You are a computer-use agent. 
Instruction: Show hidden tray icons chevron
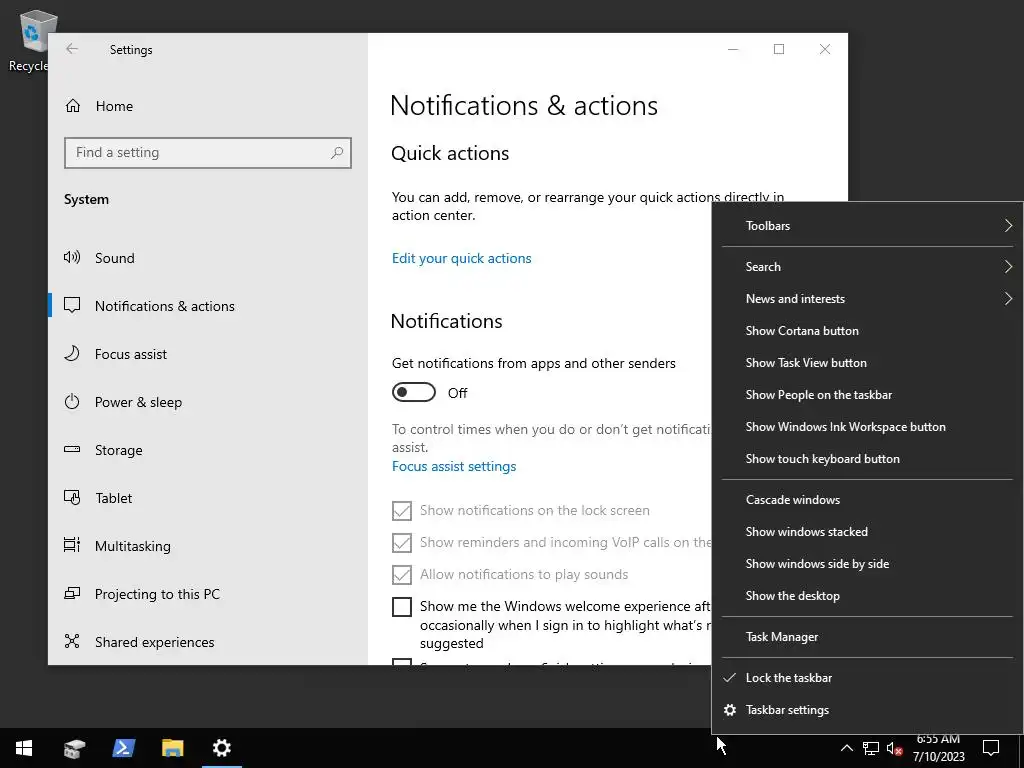tap(846, 748)
